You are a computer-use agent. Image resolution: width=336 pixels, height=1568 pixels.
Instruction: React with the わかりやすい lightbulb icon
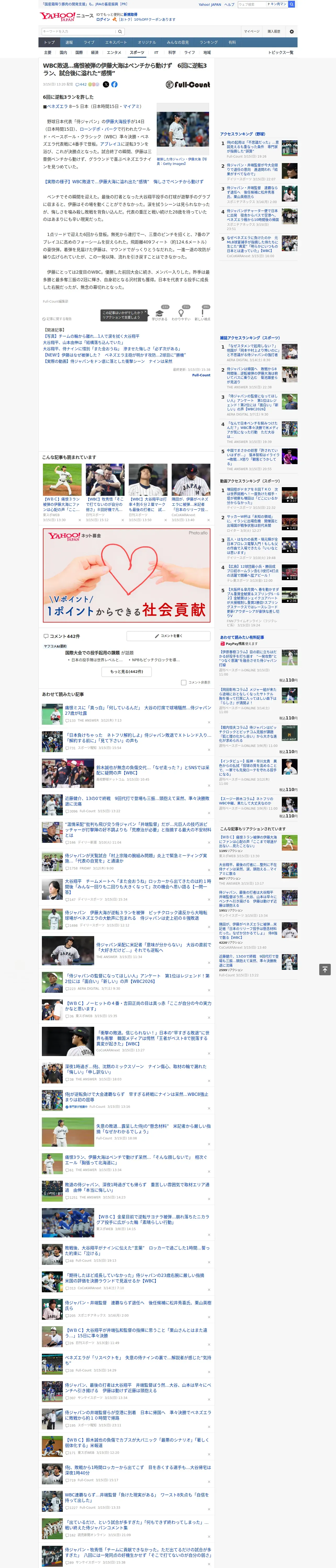click(x=181, y=313)
